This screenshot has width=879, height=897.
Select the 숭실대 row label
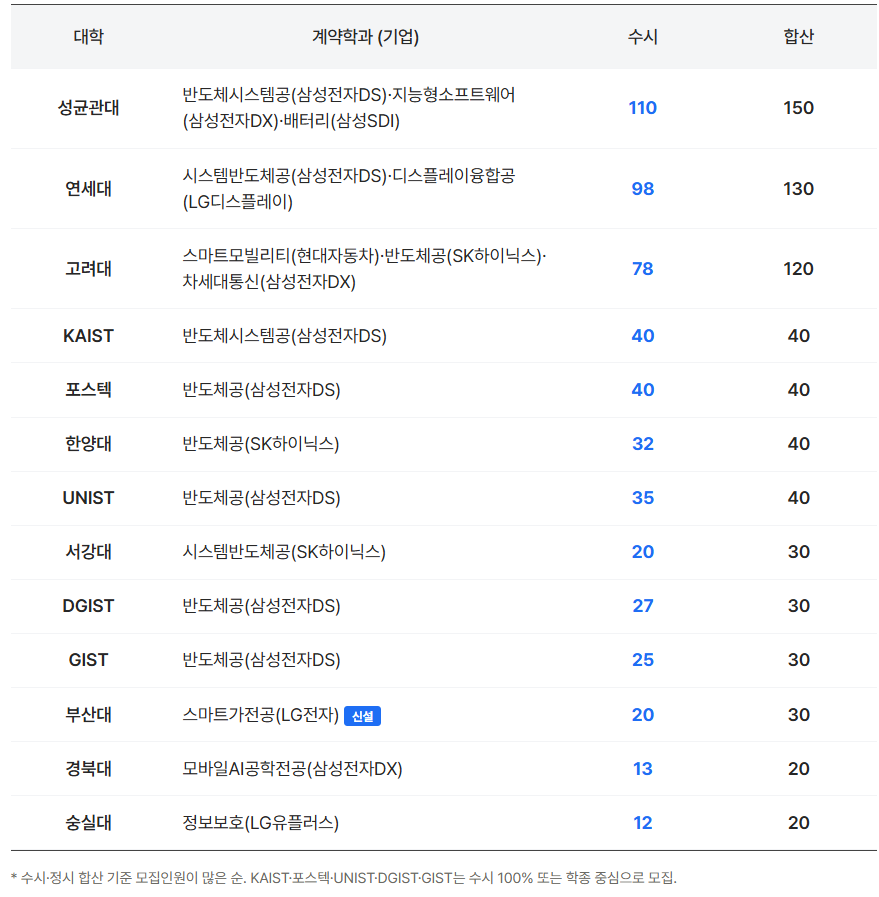point(88,823)
